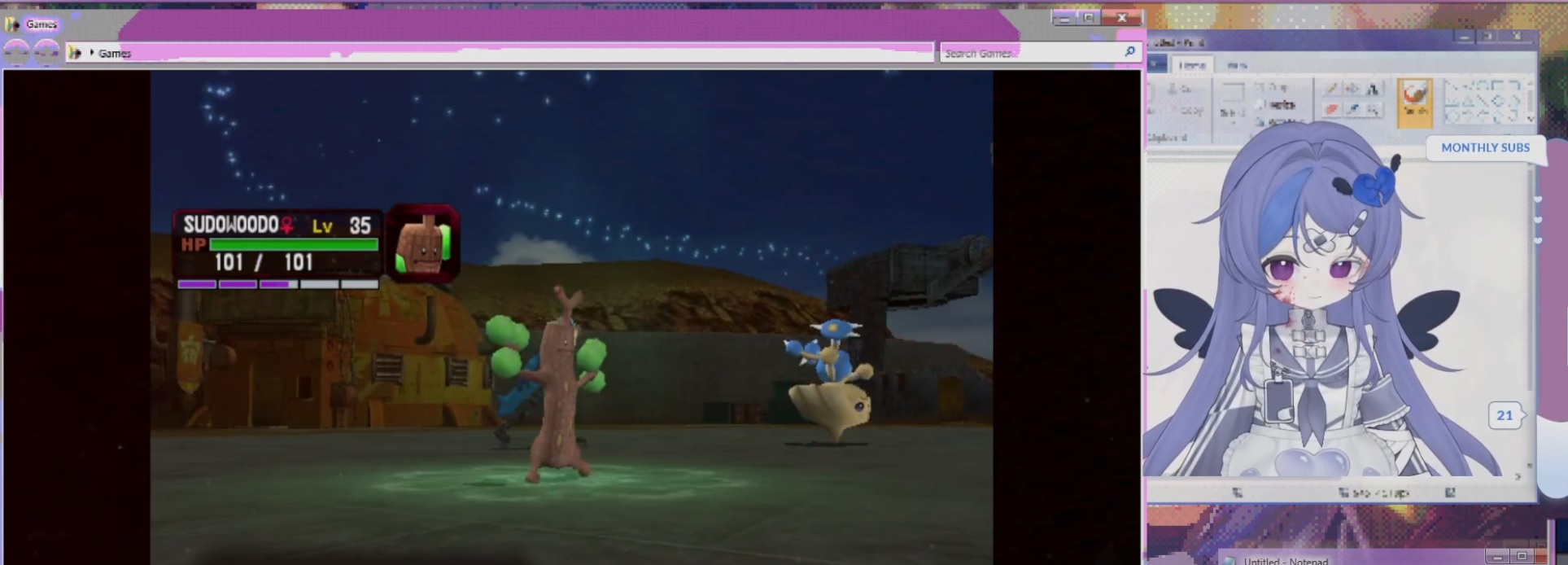
Task: Select the Color picker eyedropper in Paint
Action: tap(1352, 110)
